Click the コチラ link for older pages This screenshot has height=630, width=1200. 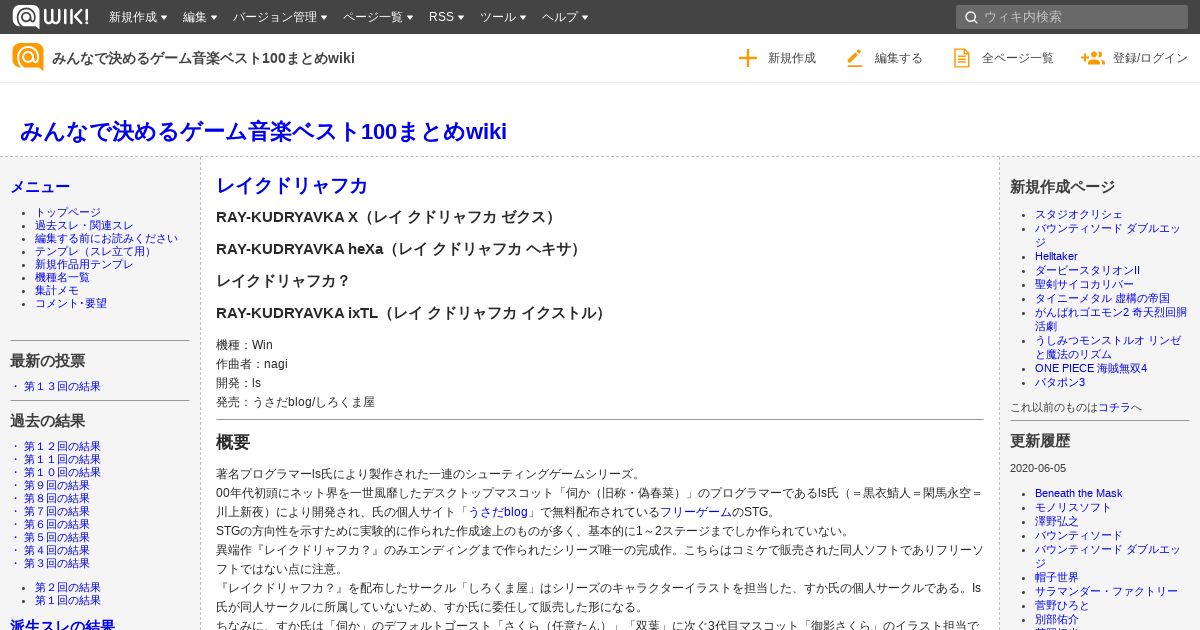click(1114, 407)
